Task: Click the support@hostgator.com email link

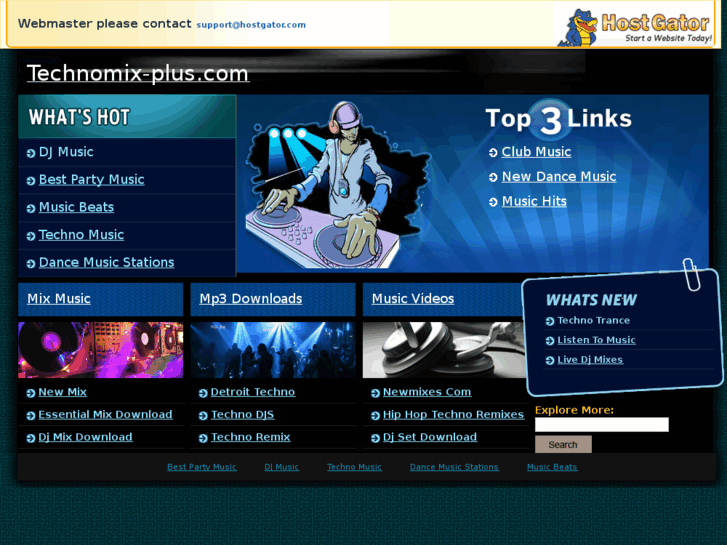Action: [251, 25]
